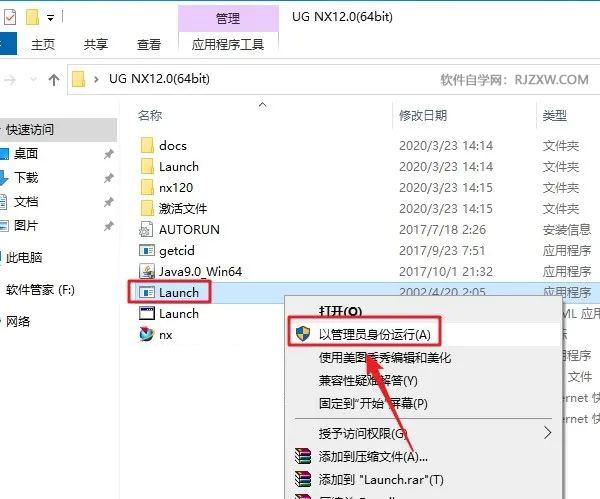Image resolution: width=600 pixels, height=499 pixels.
Task: Open the docs folder icon
Action: (x=147, y=145)
